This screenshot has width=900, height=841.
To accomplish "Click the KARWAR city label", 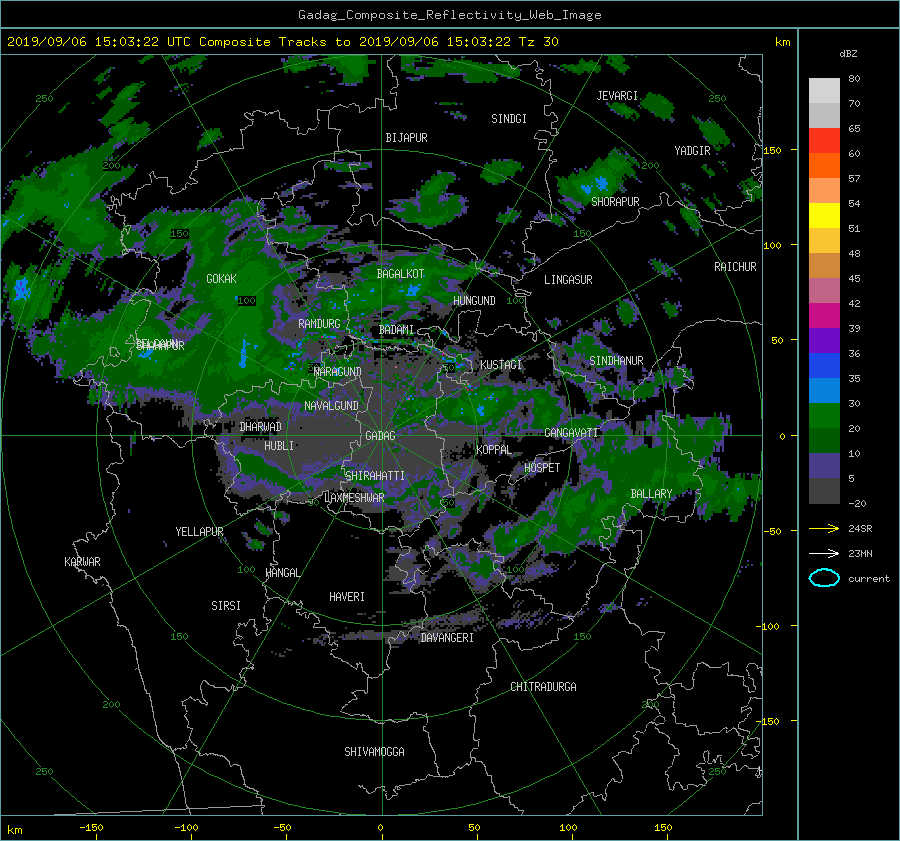I will pyautogui.click(x=82, y=561).
